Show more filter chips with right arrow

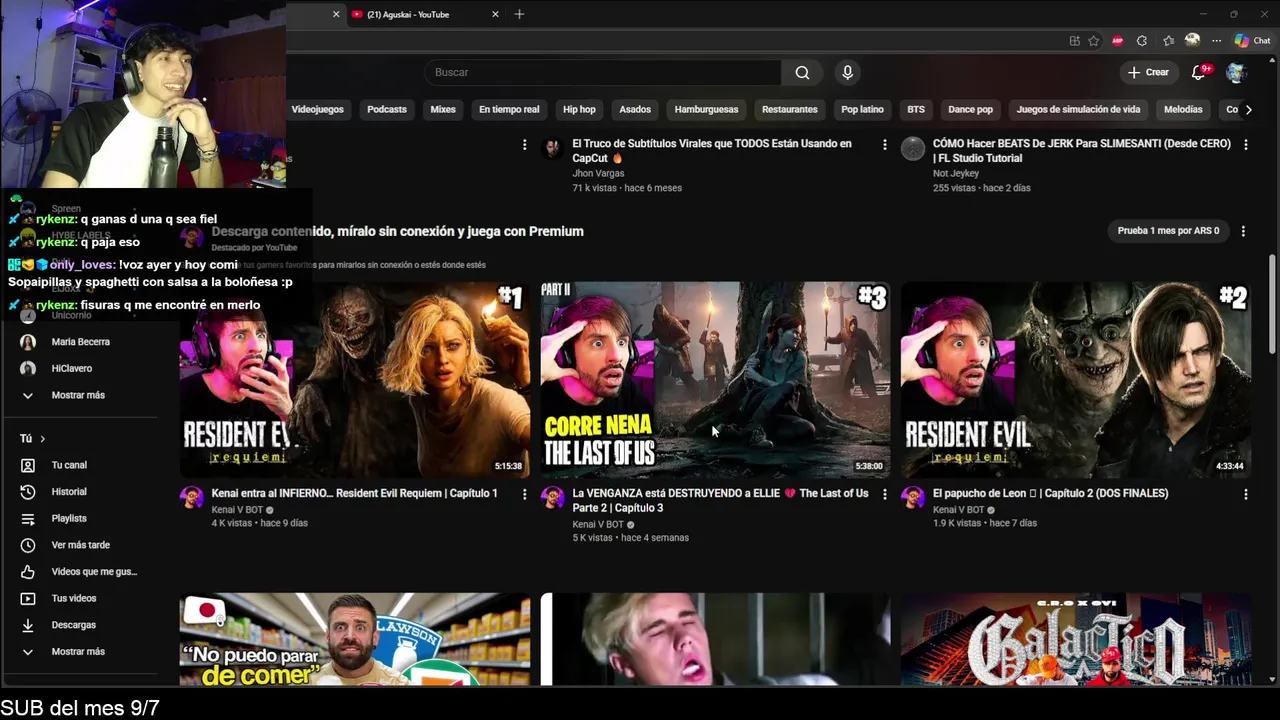tap(1248, 110)
